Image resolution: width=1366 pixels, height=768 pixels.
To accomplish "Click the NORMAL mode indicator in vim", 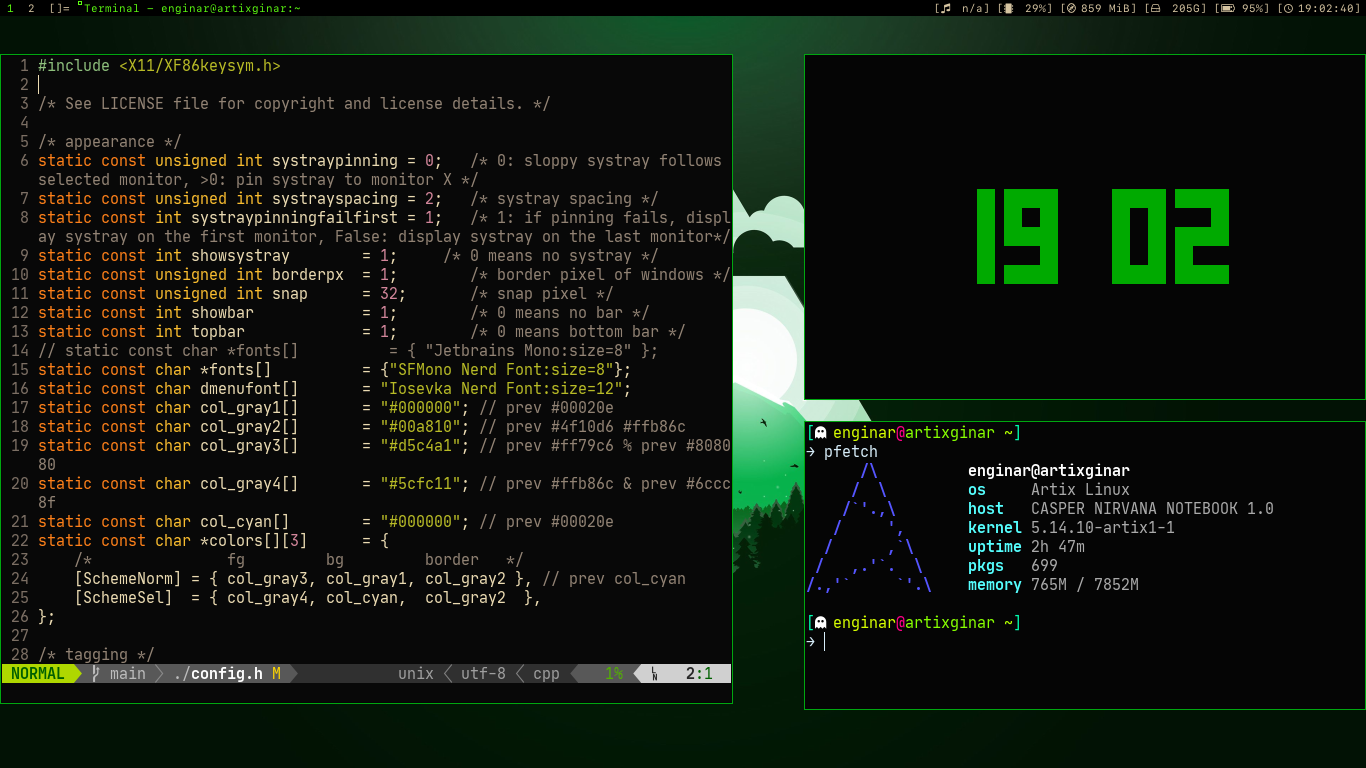I will 38,674.
